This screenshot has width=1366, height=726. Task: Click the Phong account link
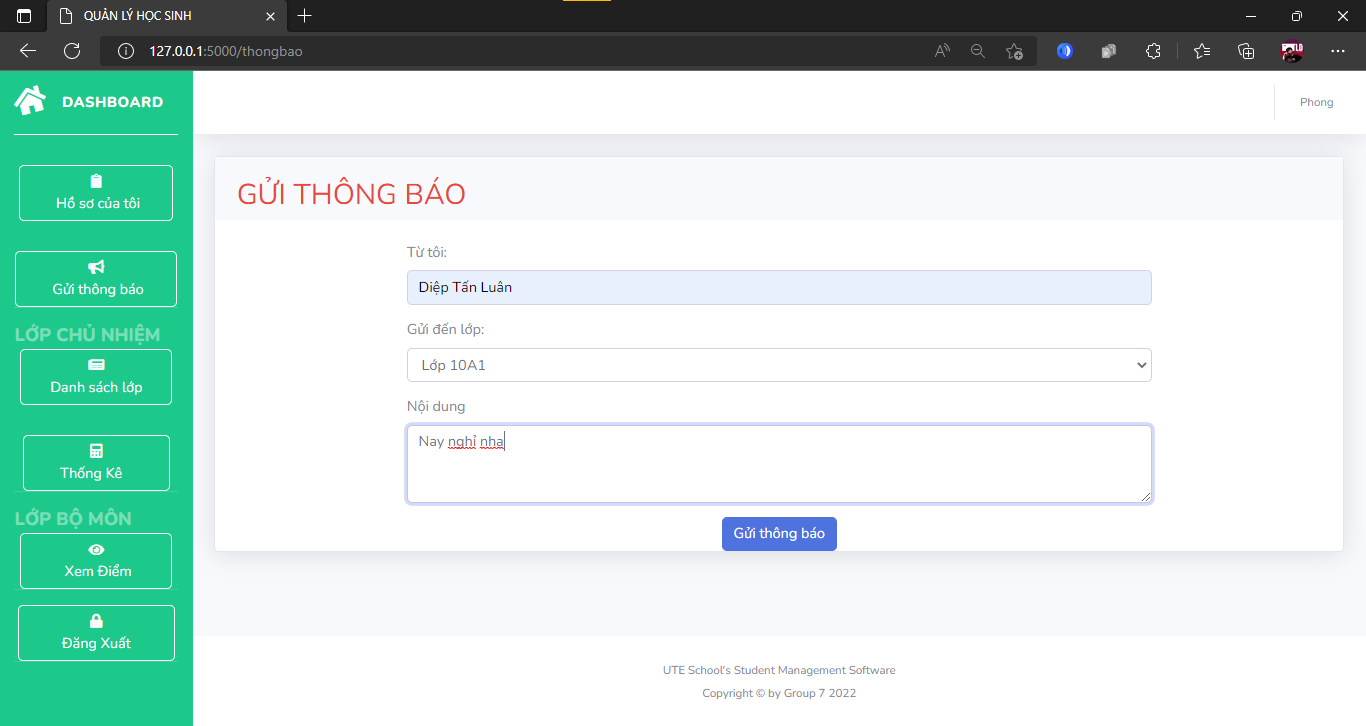tap(1316, 101)
